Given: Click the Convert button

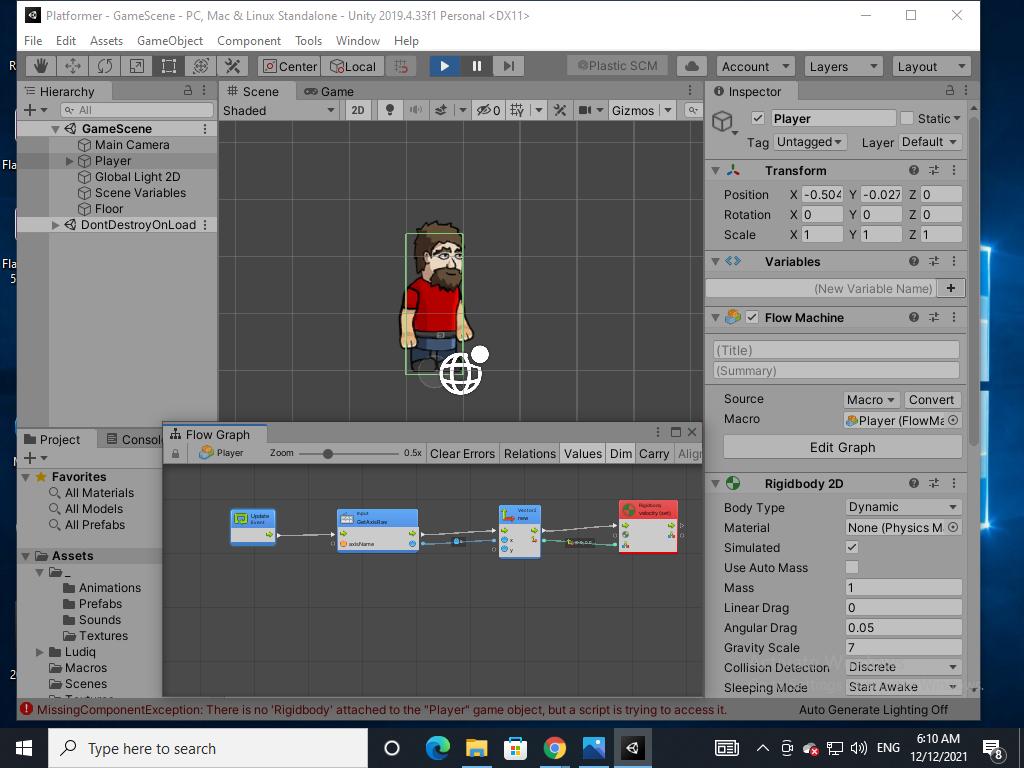Looking at the screenshot, I should click(931, 400).
